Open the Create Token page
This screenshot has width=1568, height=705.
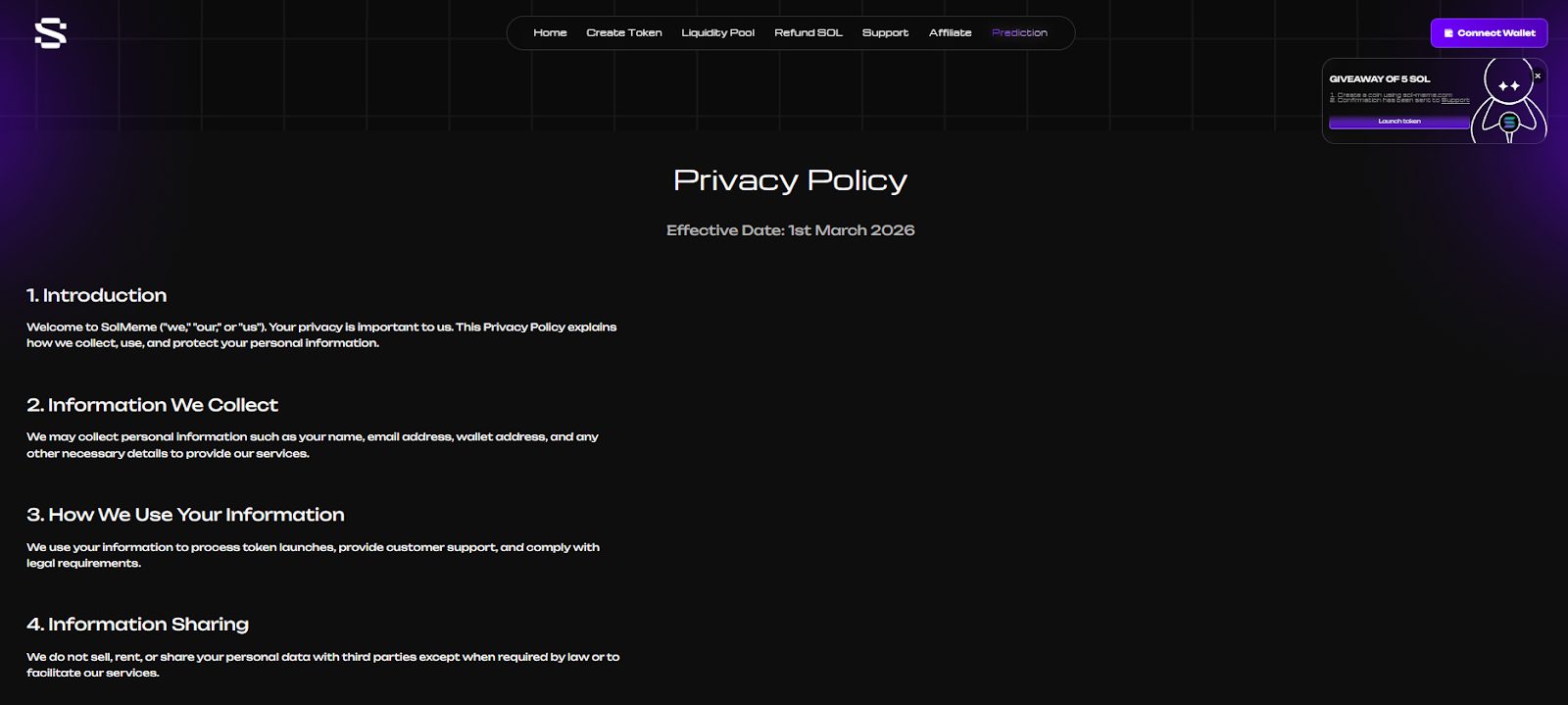[x=623, y=33]
